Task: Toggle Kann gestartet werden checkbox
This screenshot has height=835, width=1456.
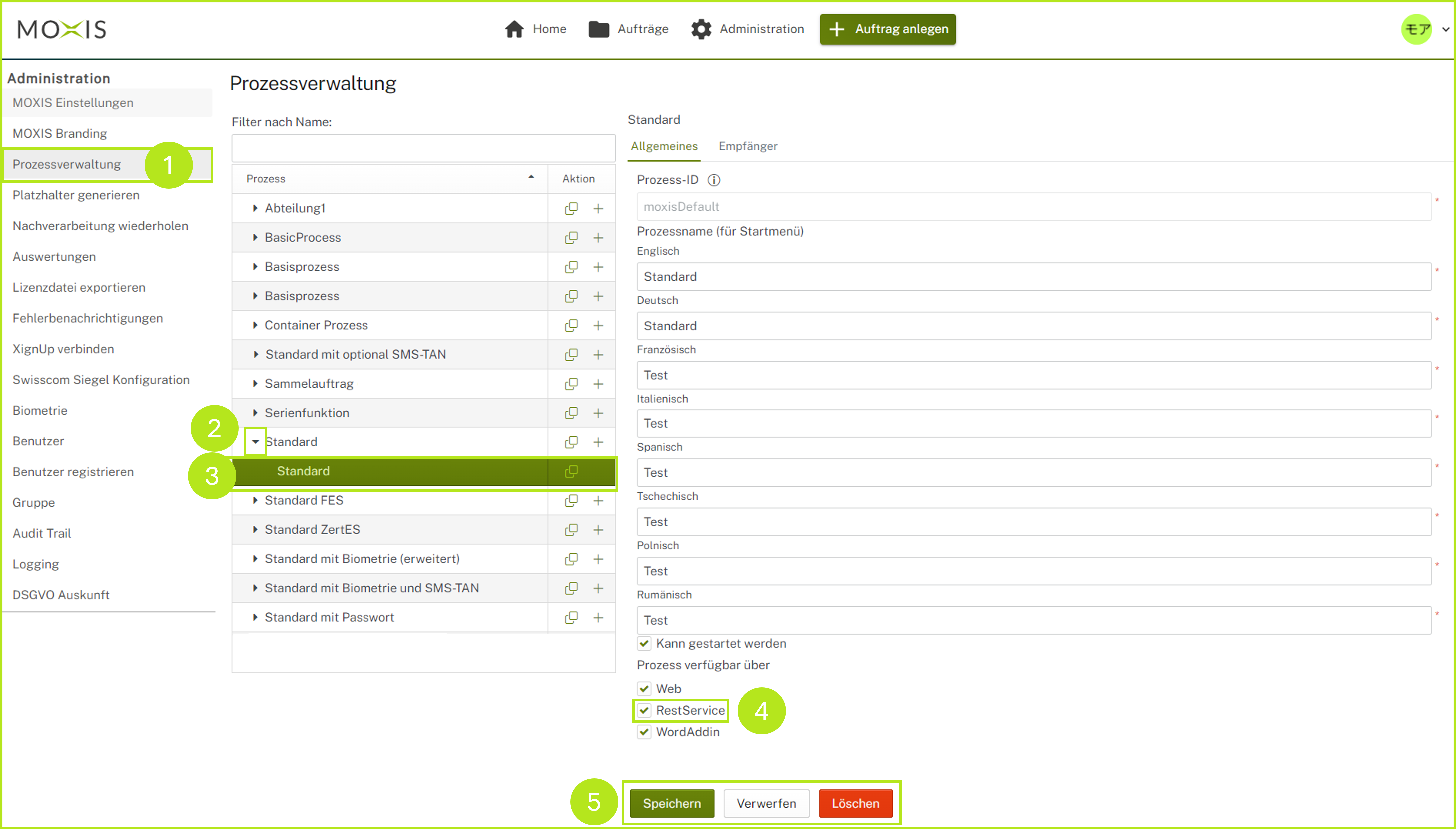Action: pyautogui.click(x=644, y=643)
